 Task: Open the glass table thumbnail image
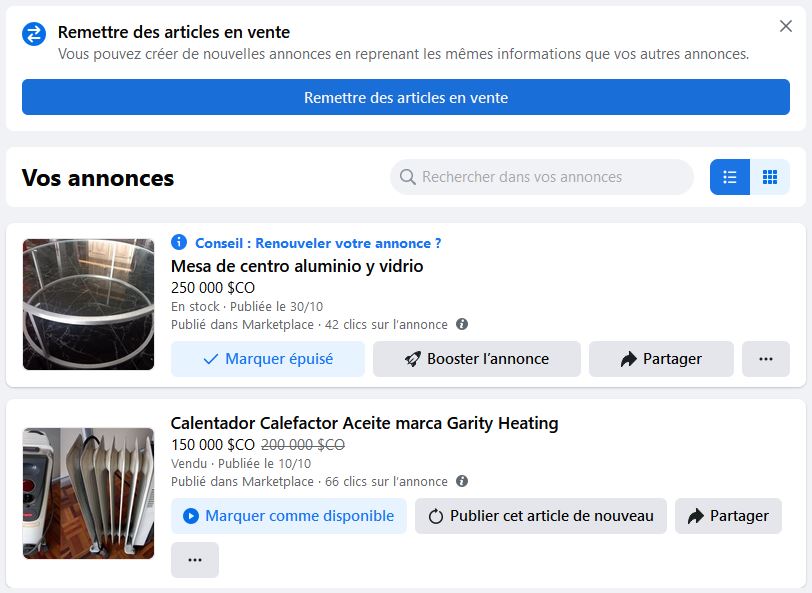pyautogui.click(x=88, y=304)
